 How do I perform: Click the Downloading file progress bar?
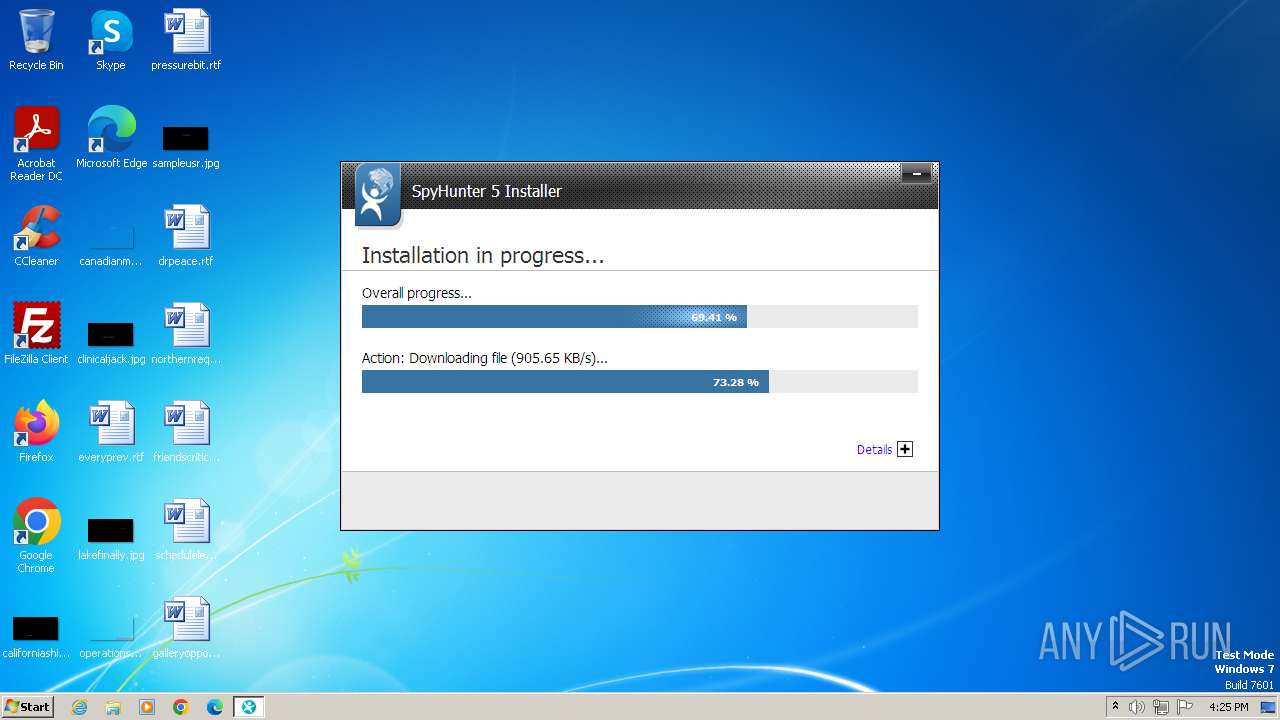coord(640,382)
